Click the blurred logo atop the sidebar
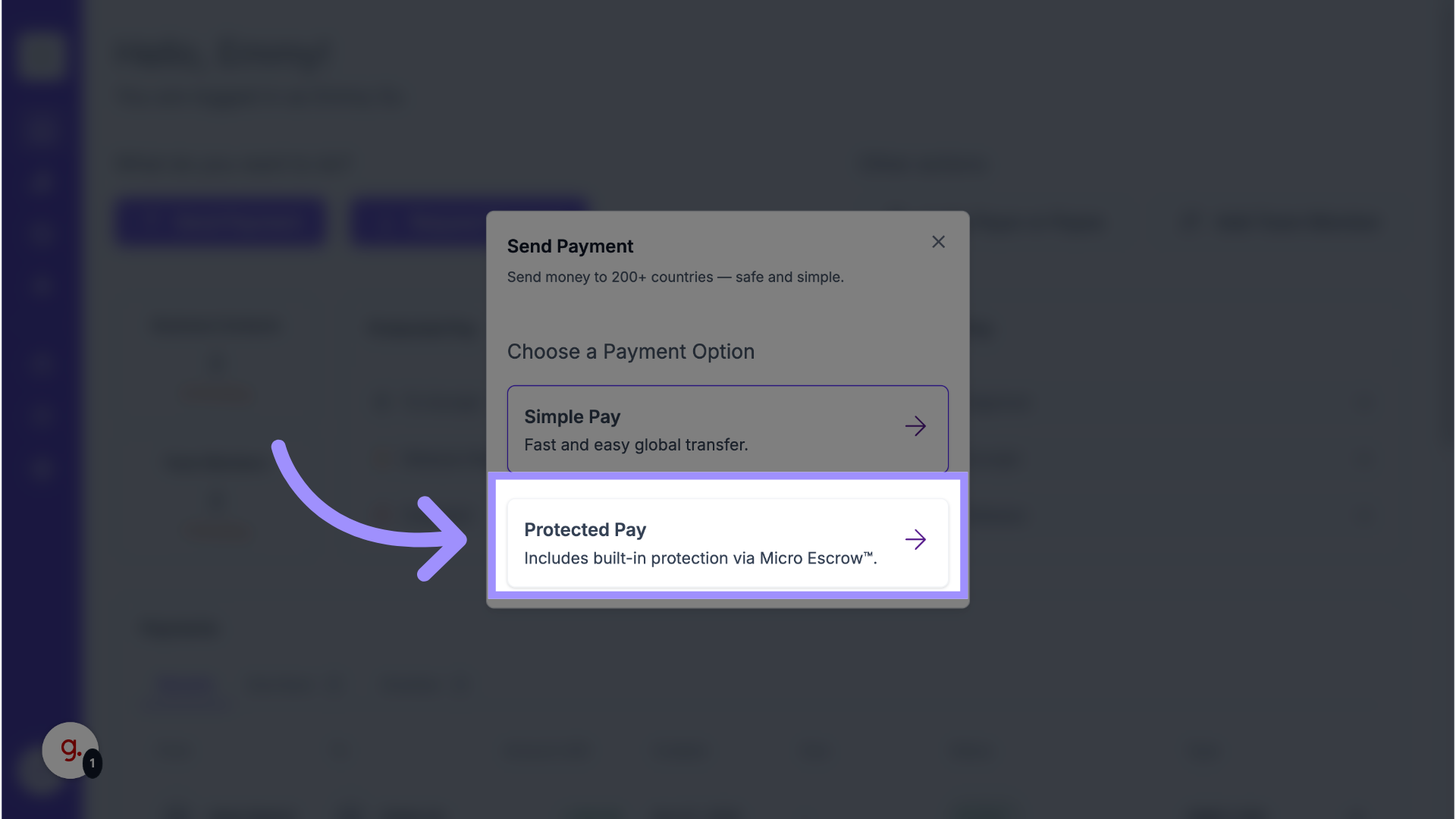 click(x=40, y=55)
